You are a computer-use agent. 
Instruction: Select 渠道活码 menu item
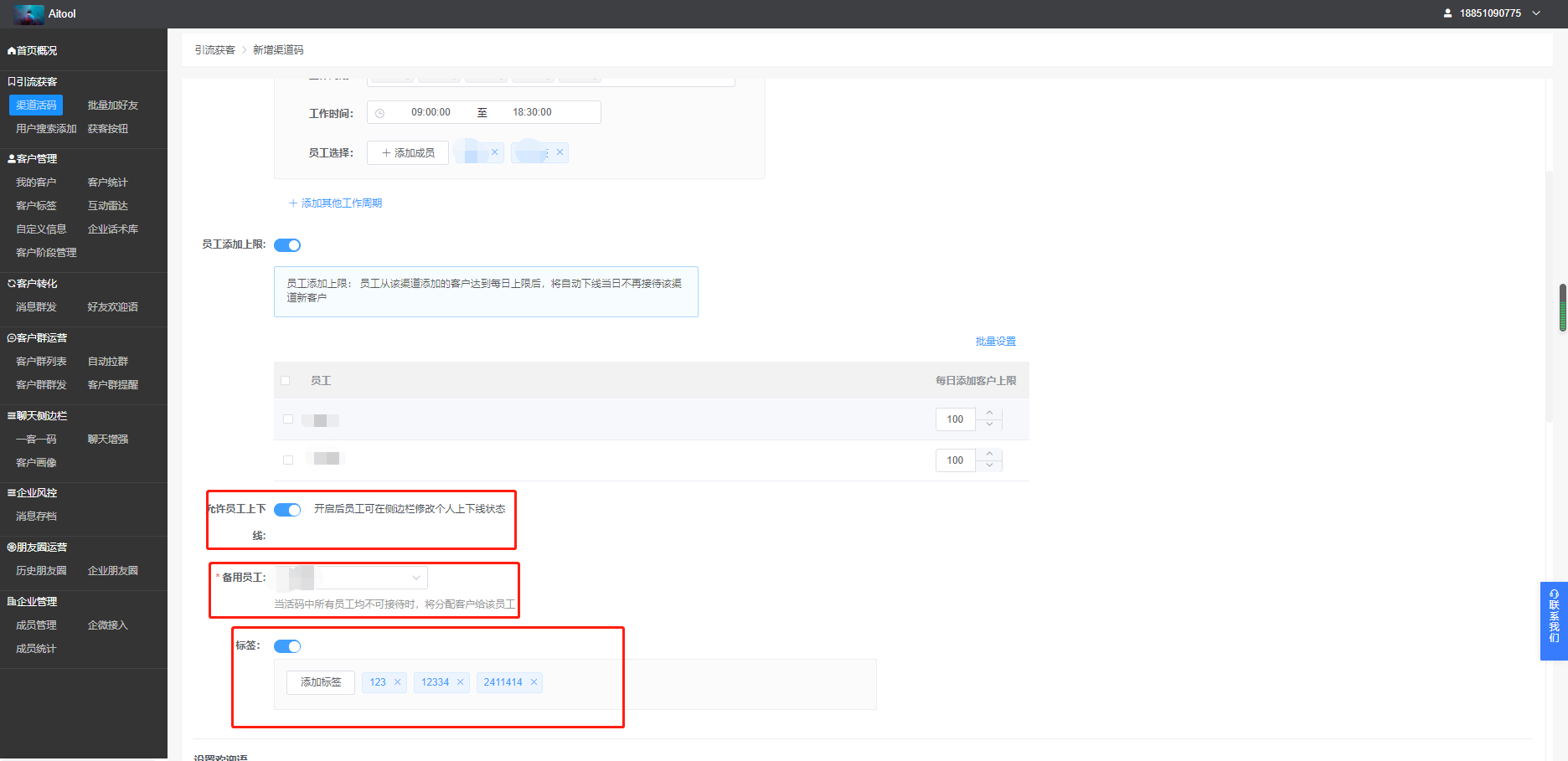[36, 105]
